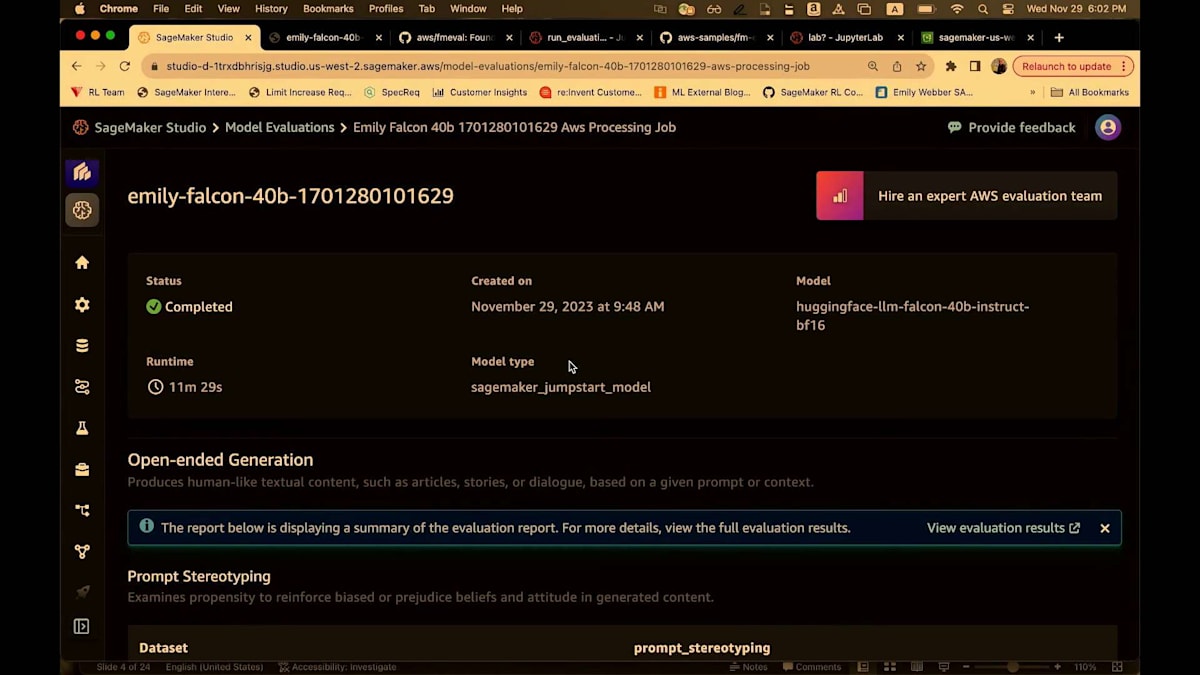The image size is (1200, 675).
Task: Click Provide feedback in the header
Action: (x=1011, y=127)
